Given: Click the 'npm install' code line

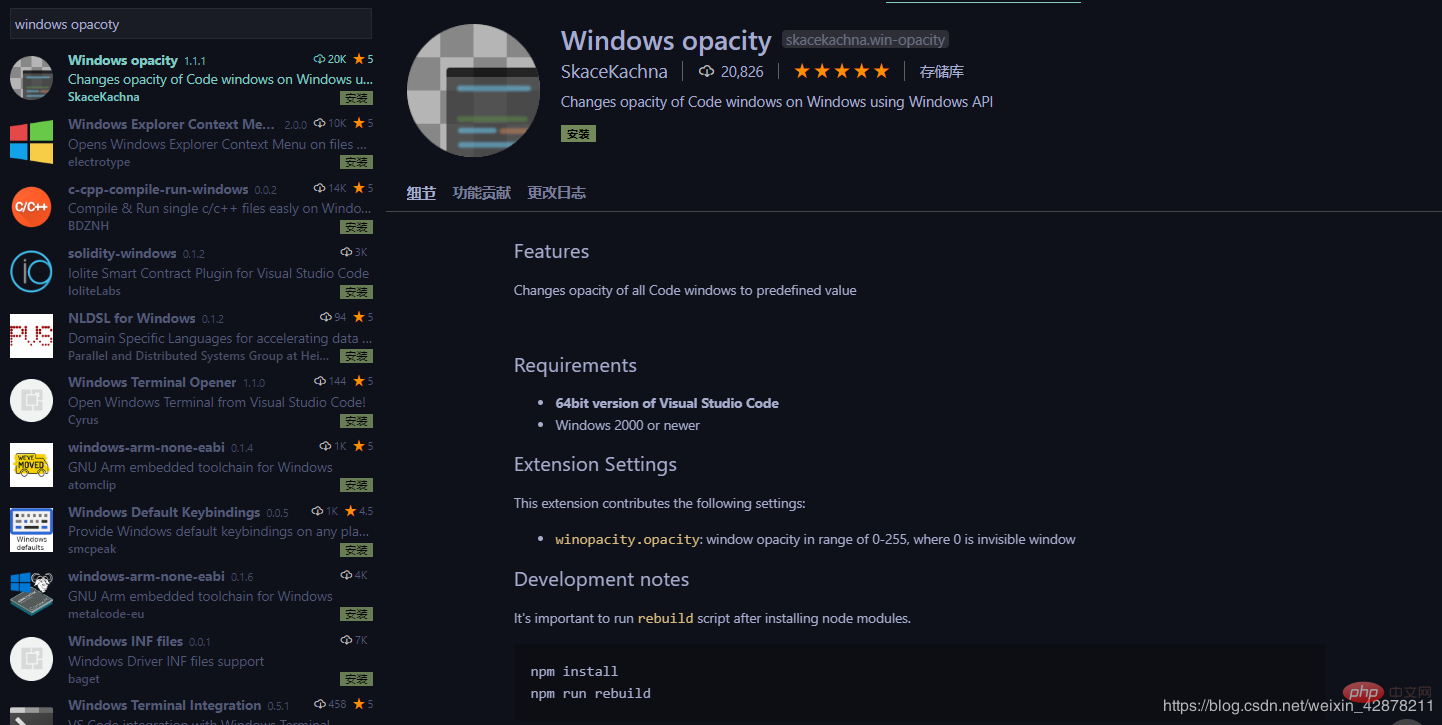Looking at the screenshot, I should click(574, 671).
